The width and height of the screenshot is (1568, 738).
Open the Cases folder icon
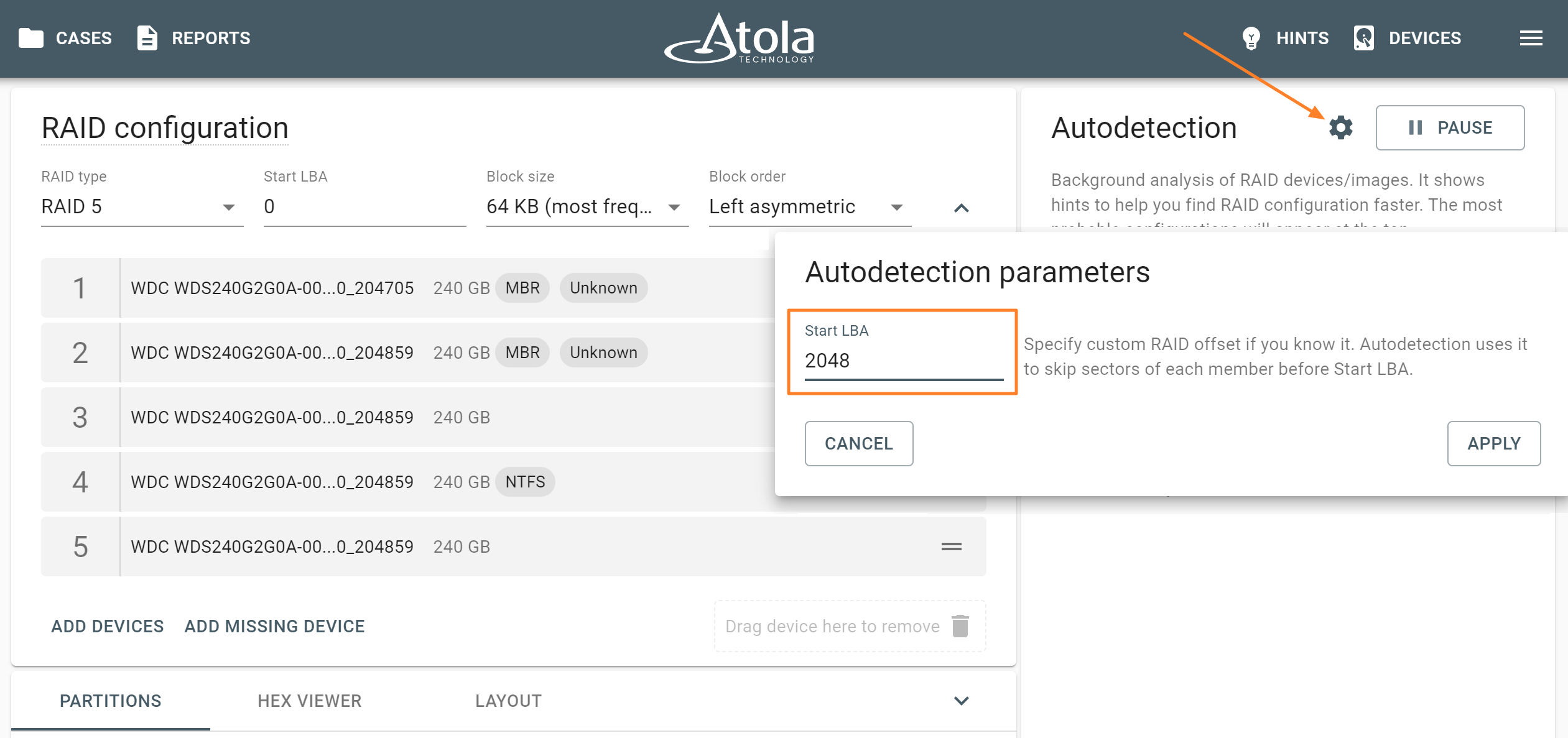click(31, 38)
